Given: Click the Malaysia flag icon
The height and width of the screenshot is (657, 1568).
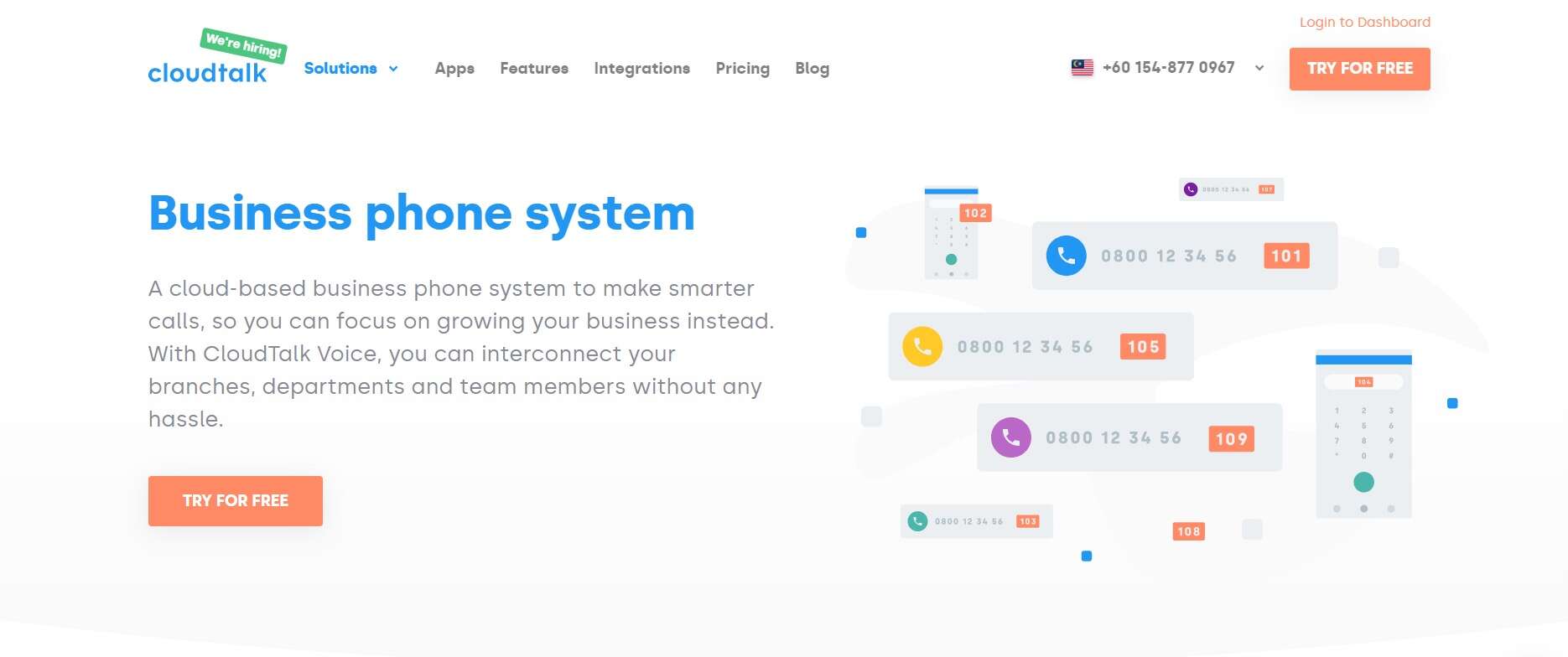Looking at the screenshot, I should click(1083, 68).
